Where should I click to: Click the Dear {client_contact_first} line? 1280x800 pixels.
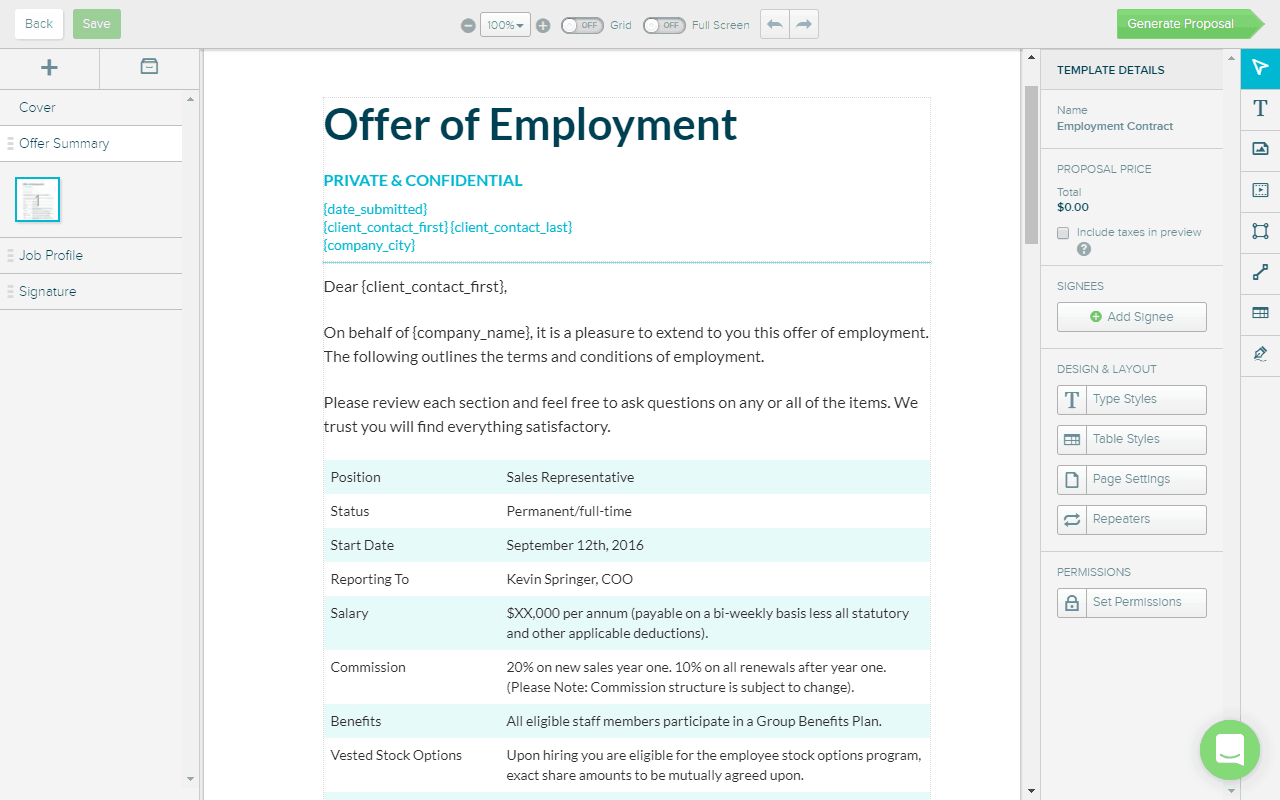coord(415,287)
